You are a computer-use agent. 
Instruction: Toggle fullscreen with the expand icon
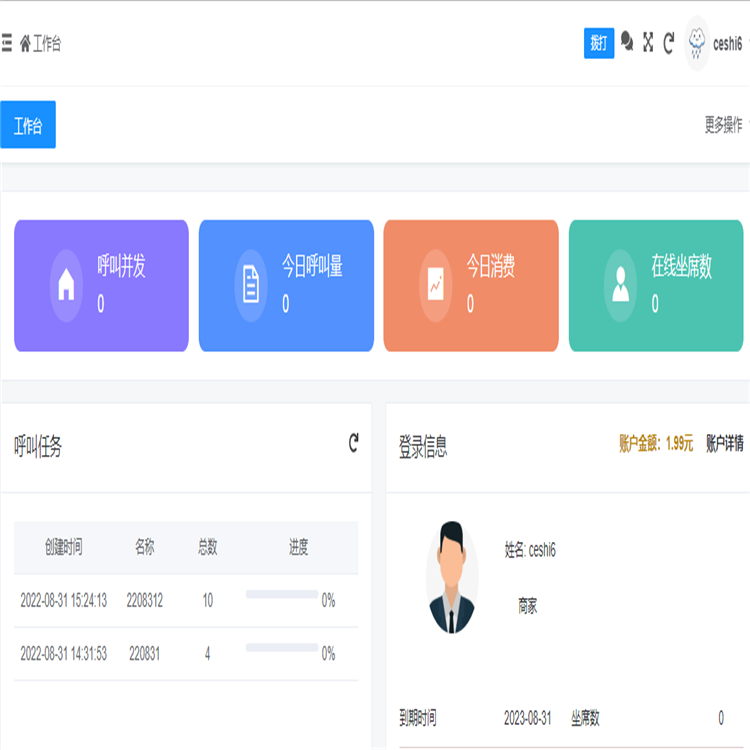coord(648,42)
